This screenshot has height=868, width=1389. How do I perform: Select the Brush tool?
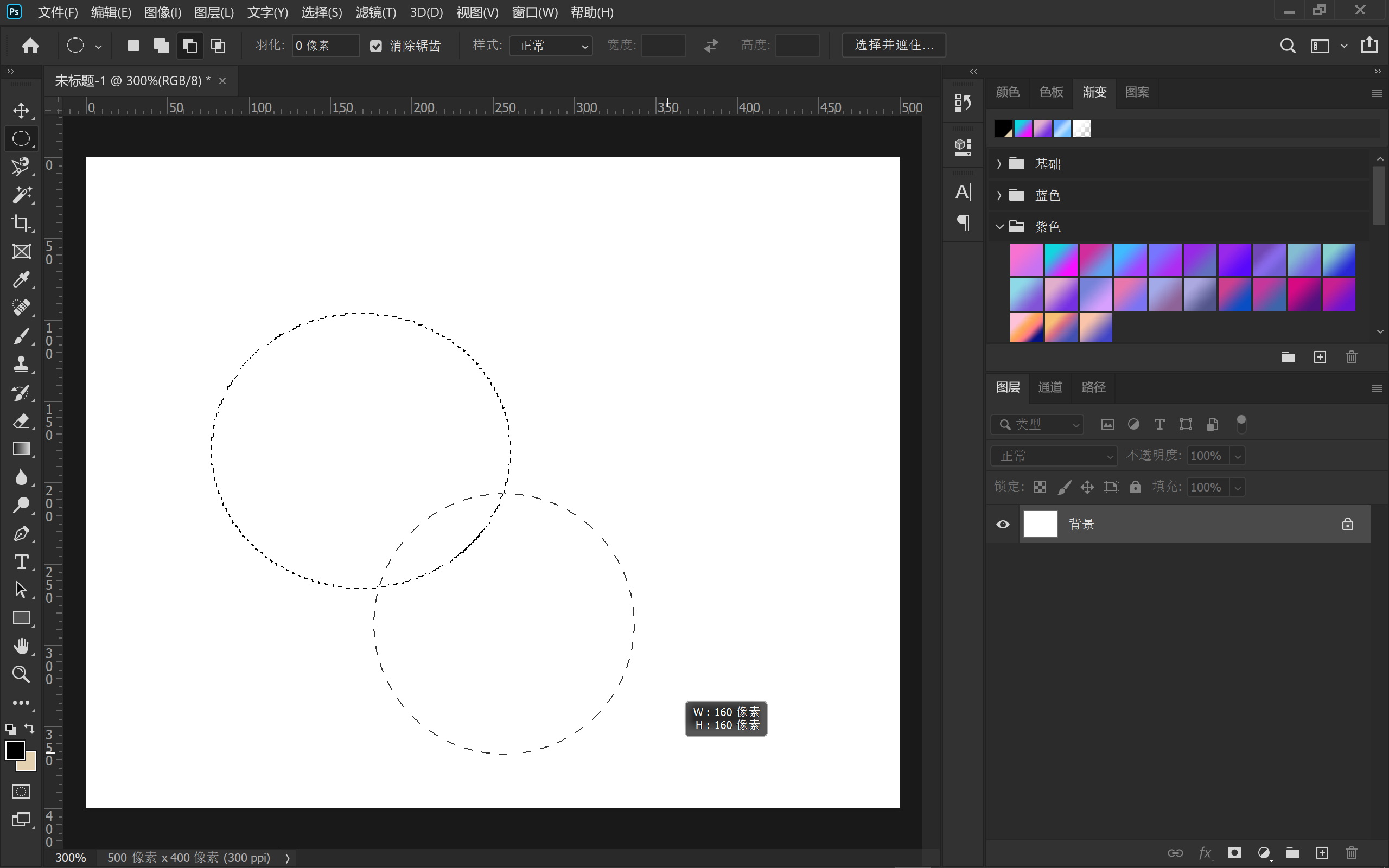point(21,336)
